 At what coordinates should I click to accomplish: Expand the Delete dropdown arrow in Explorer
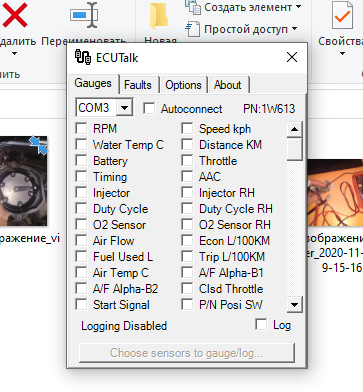(14, 53)
